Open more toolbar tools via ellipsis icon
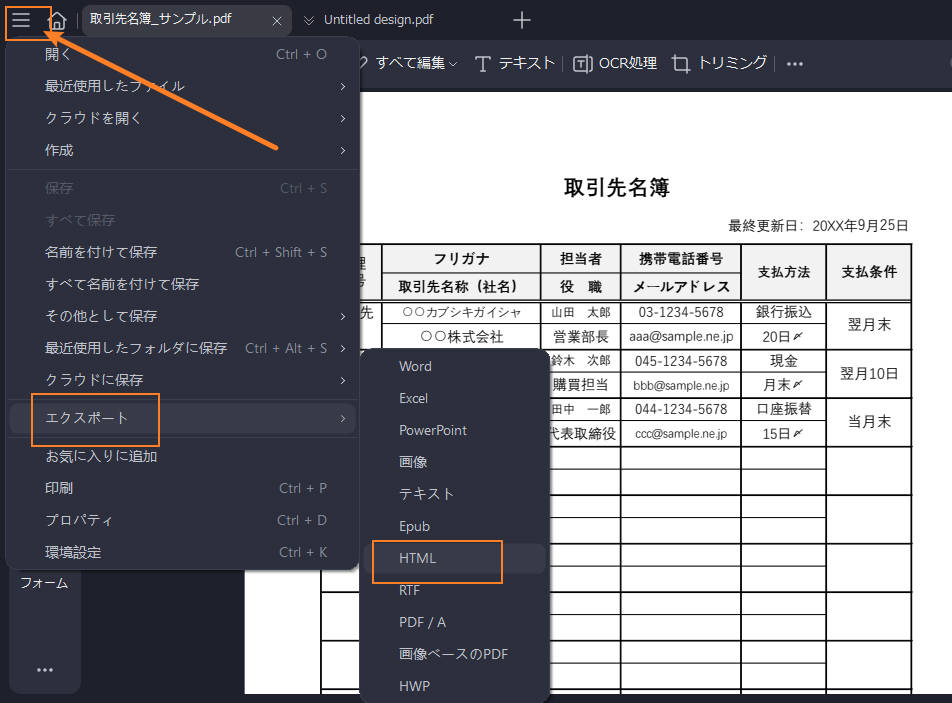952x703 pixels. pos(794,62)
